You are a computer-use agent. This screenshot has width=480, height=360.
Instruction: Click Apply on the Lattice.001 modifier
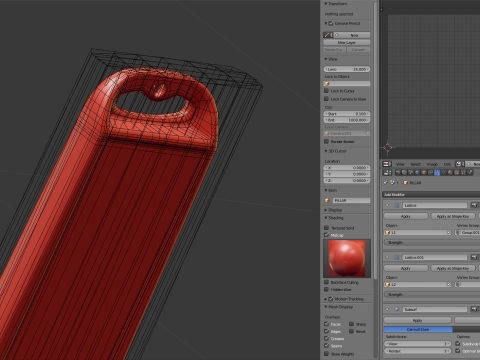point(406,268)
